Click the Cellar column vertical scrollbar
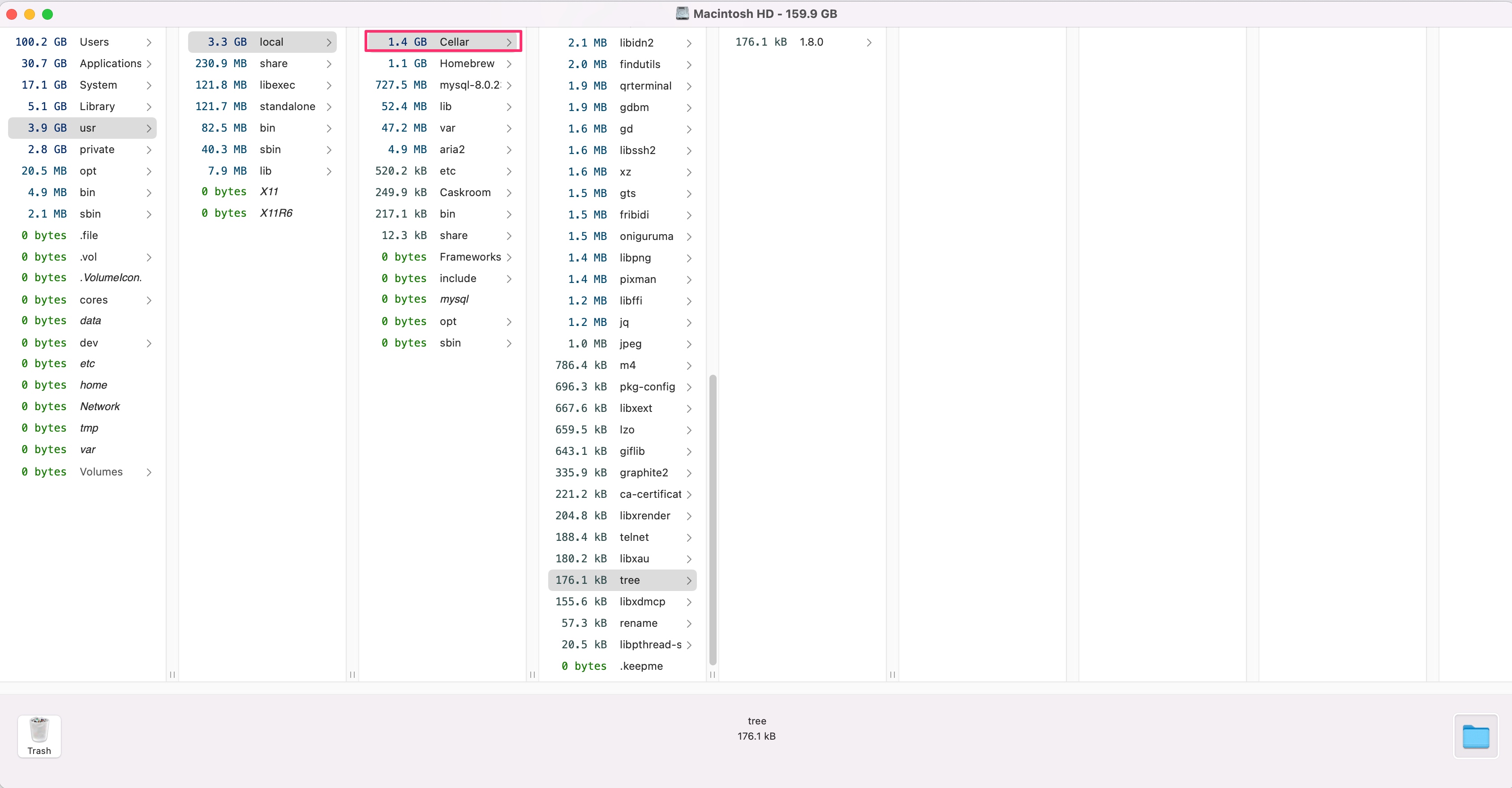 pos(713,519)
